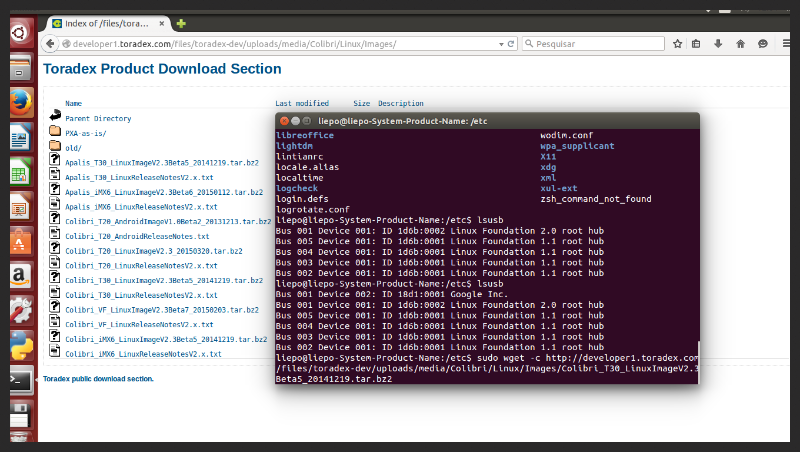
Task: Open Firefox downloads arrow
Action: pos(718,44)
